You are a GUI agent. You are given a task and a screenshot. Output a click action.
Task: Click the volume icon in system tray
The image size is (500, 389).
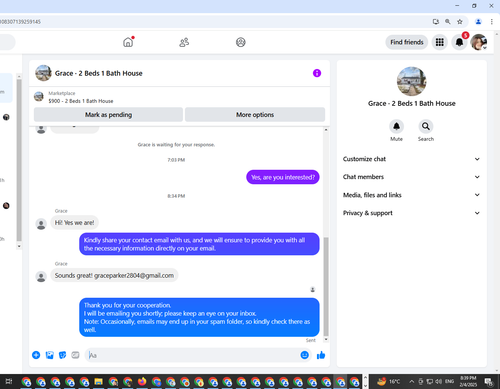coord(439,381)
